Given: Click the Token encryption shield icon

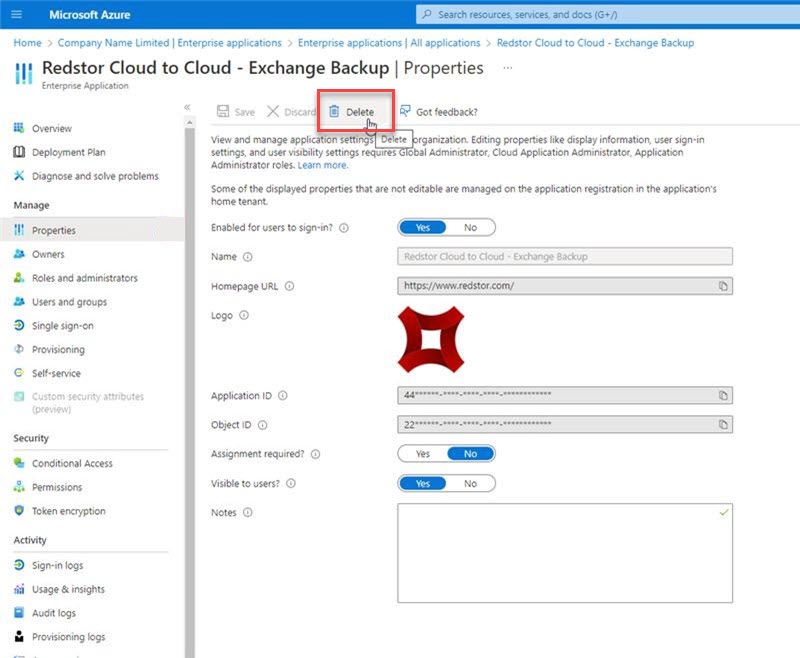Looking at the screenshot, I should [x=19, y=510].
